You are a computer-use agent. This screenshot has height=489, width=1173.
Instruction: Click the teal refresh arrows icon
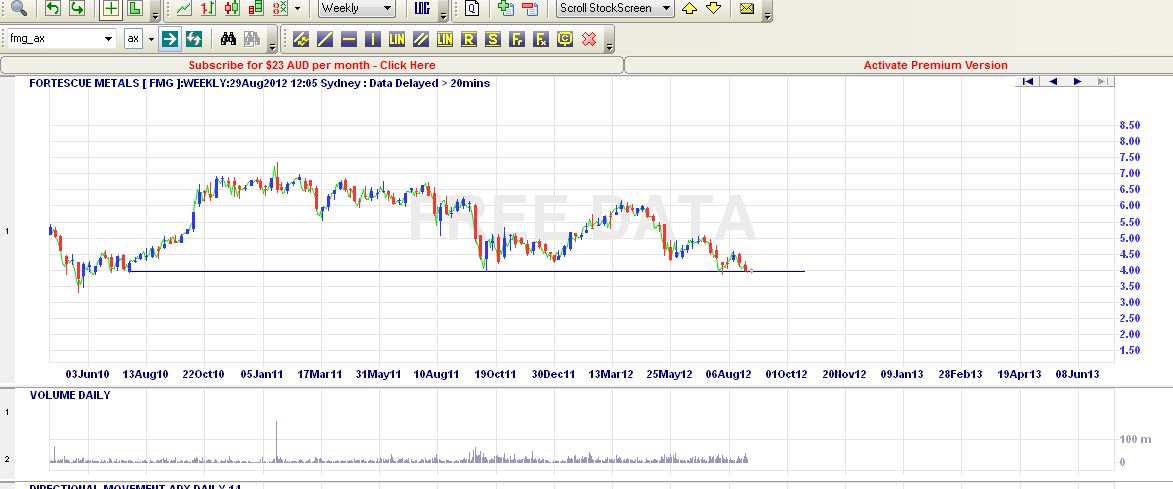pyautogui.click(x=194, y=39)
